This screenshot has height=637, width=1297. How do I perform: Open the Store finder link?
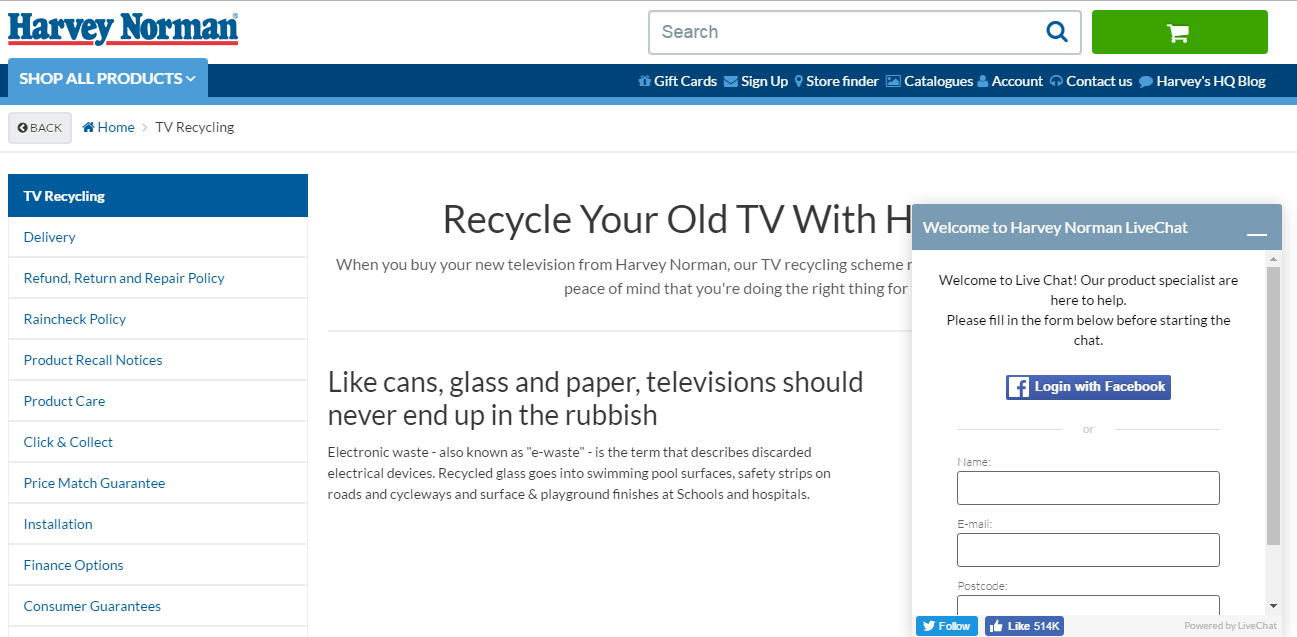(836, 81)
